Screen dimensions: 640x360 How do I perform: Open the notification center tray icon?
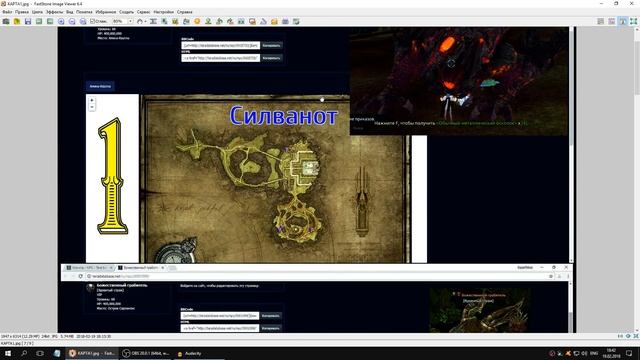tap(629, 353)
